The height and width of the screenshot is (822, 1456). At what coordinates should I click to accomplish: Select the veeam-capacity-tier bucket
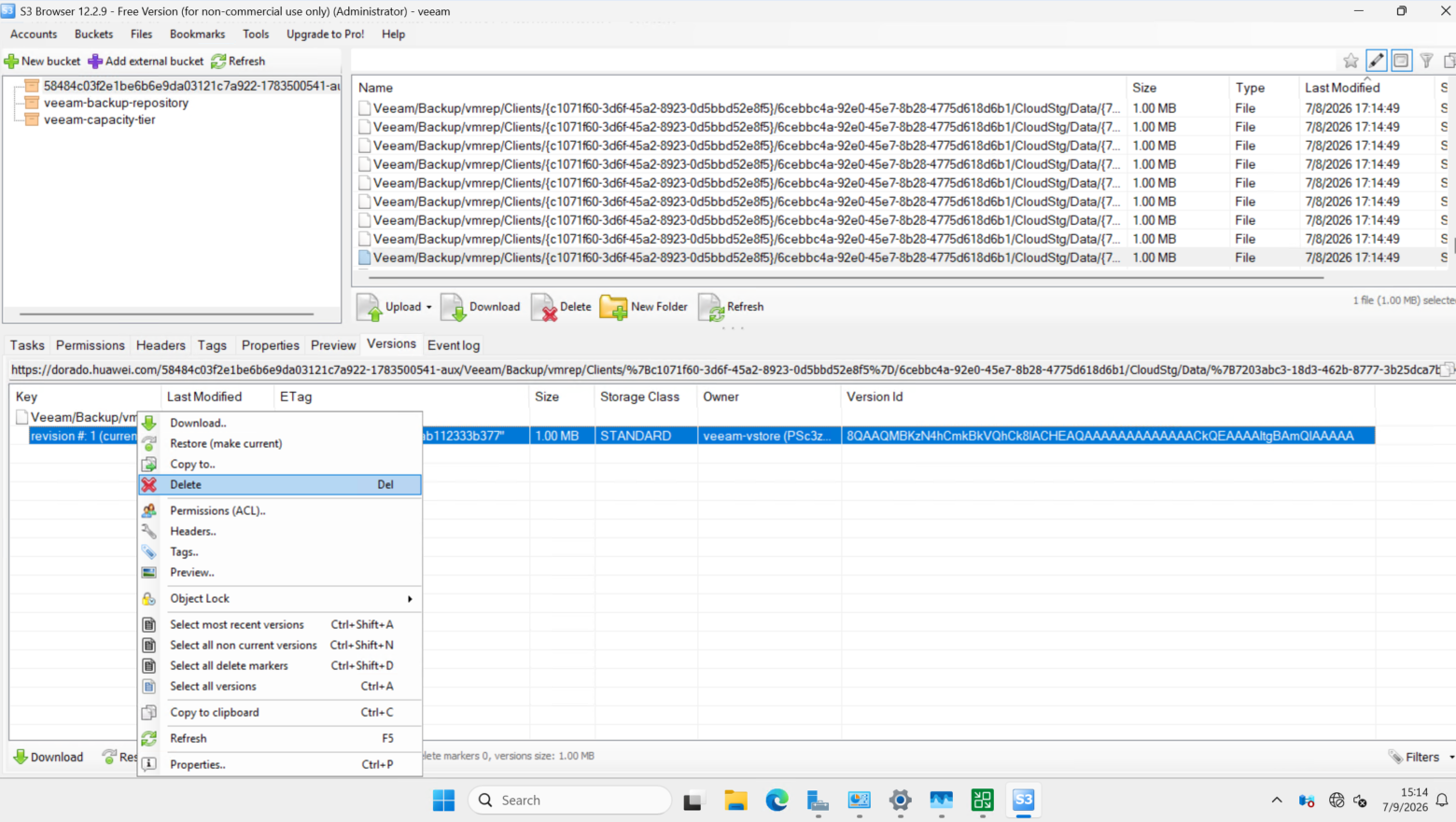99,119
